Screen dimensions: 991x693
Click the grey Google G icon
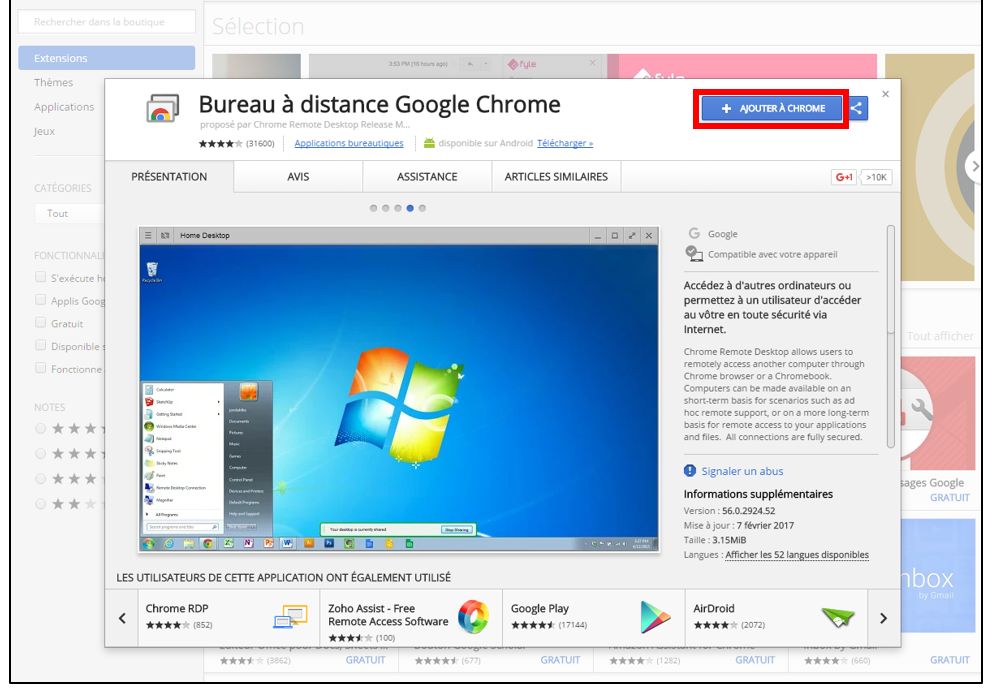693,233
